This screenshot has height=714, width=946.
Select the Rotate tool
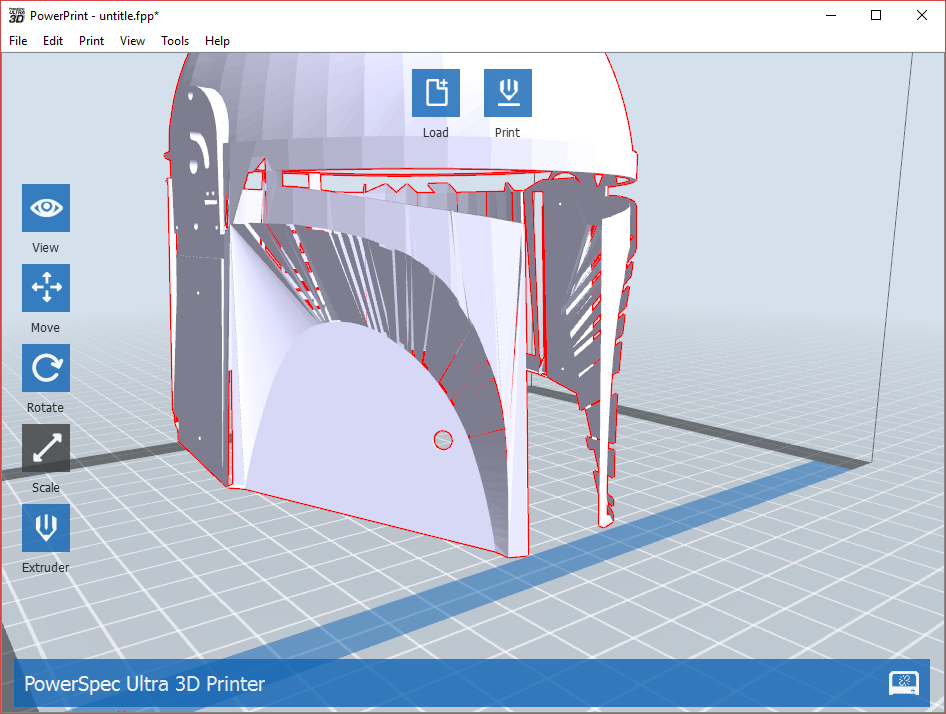(x=46, y=368)
